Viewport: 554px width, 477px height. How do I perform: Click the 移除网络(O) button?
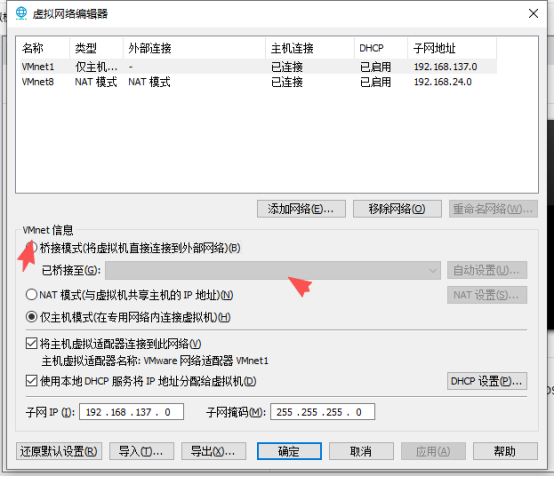click(x=397, y=209)
